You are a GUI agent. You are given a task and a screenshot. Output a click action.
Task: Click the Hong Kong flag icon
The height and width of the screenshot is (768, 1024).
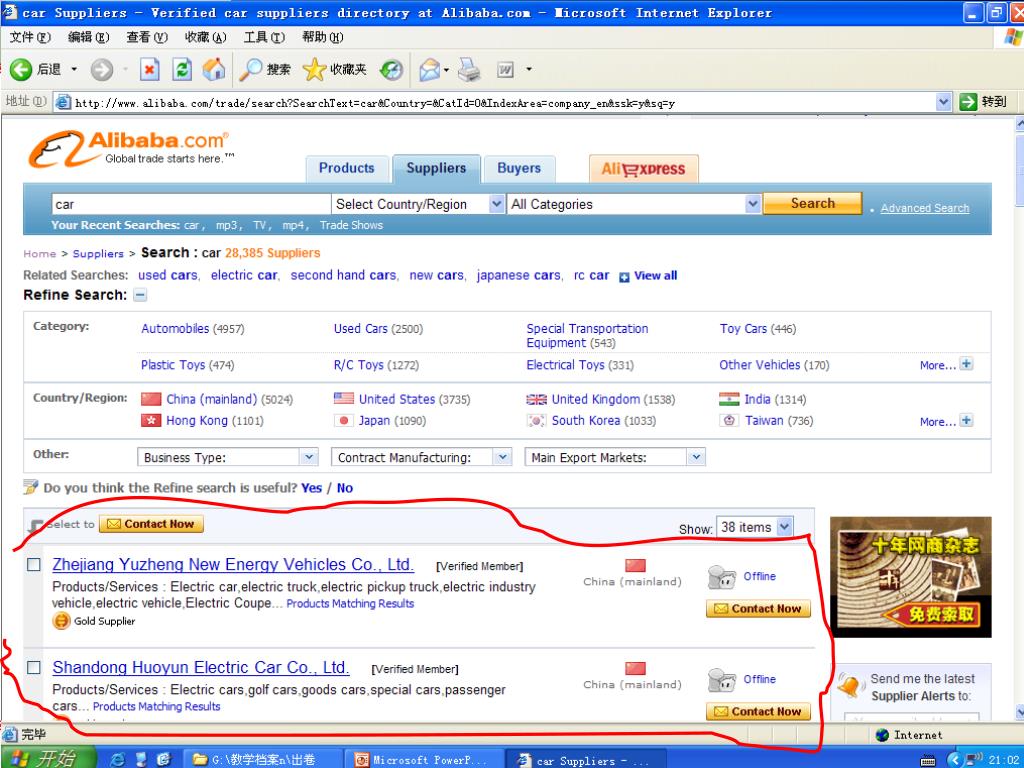pyautogui.click(x=151, y=420)
